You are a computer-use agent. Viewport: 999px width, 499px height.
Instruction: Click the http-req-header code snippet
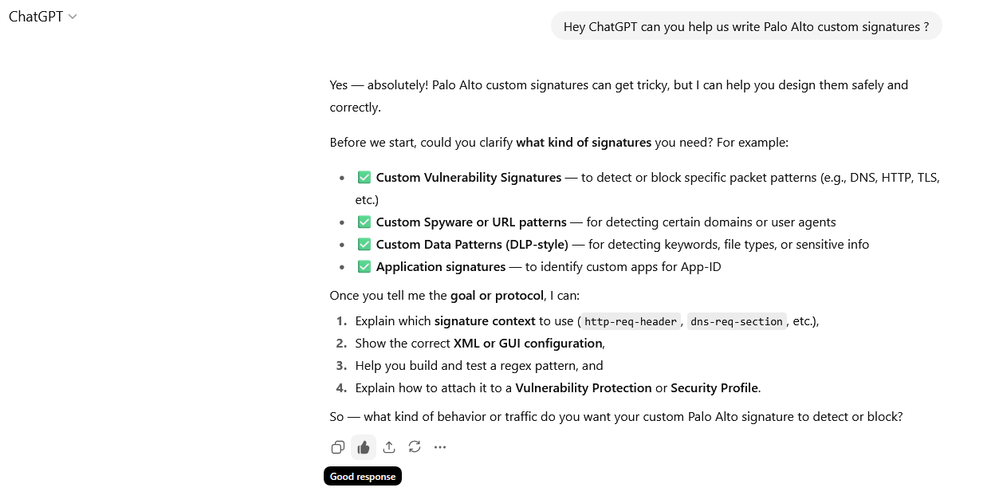[630, 322]
